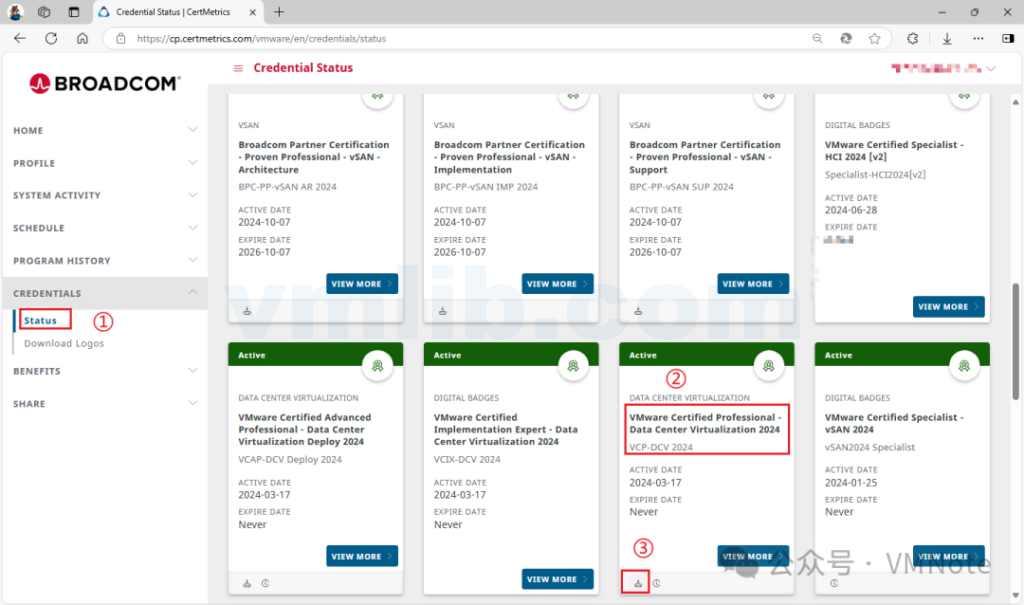Image resolution: width=1024 pixels, height=605 pixels.
Task: Close the Credential Status tab
Action: click(x=253, y=12)
